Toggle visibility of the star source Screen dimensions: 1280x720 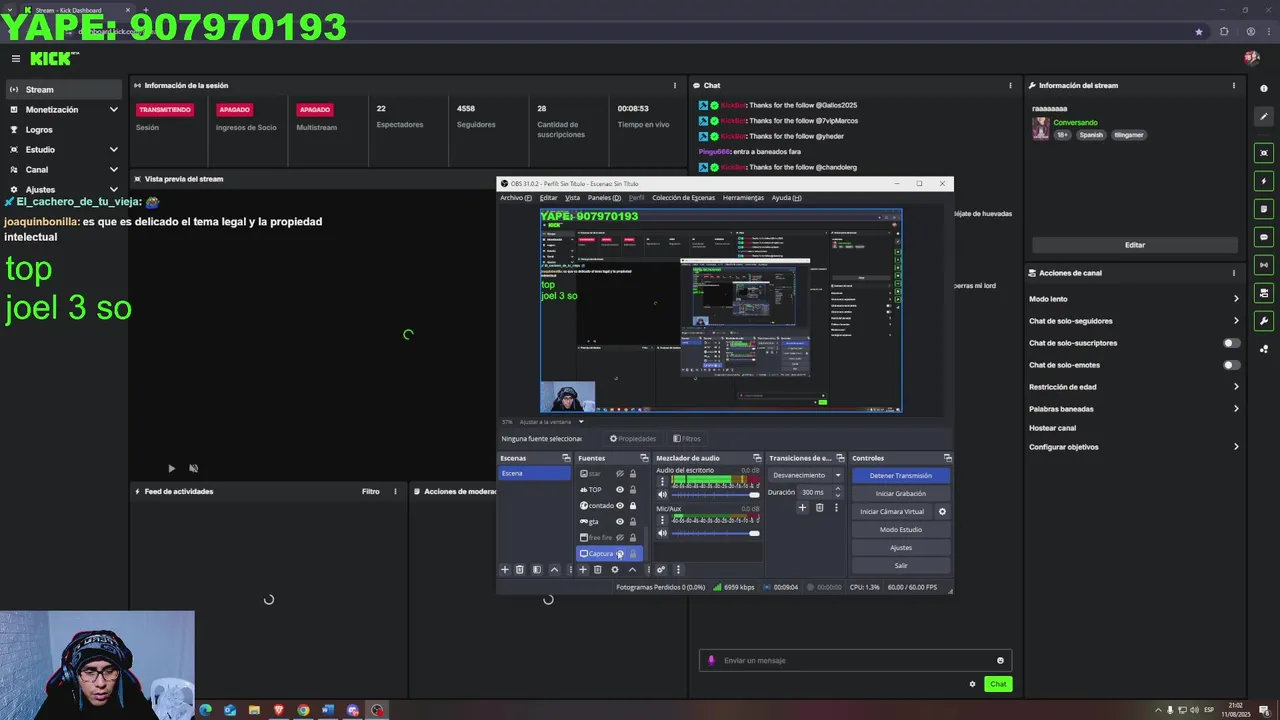coord(619,473)
